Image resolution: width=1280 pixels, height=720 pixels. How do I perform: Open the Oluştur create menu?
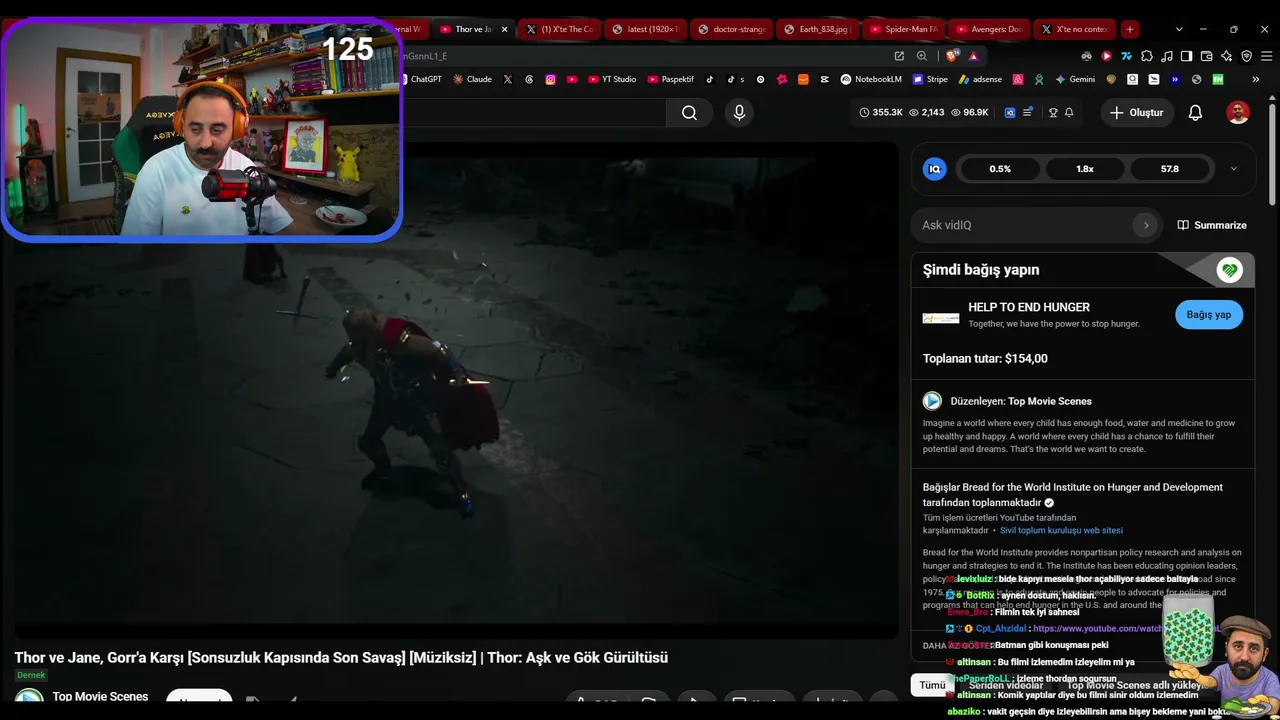tap(1136, 113)
